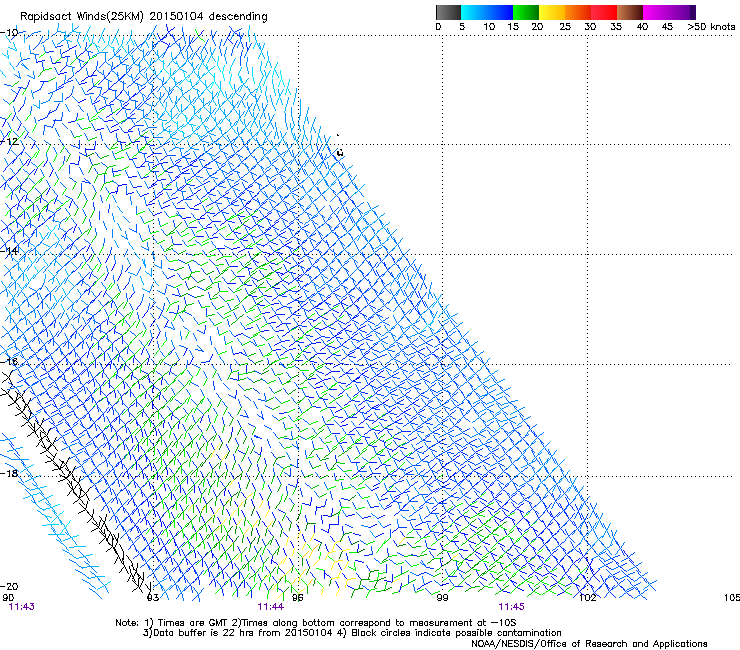Click the black contamination circle near -12 latitude
This screenshot has height=650, width=740.
pyautogui.click(x=340, y=152)
